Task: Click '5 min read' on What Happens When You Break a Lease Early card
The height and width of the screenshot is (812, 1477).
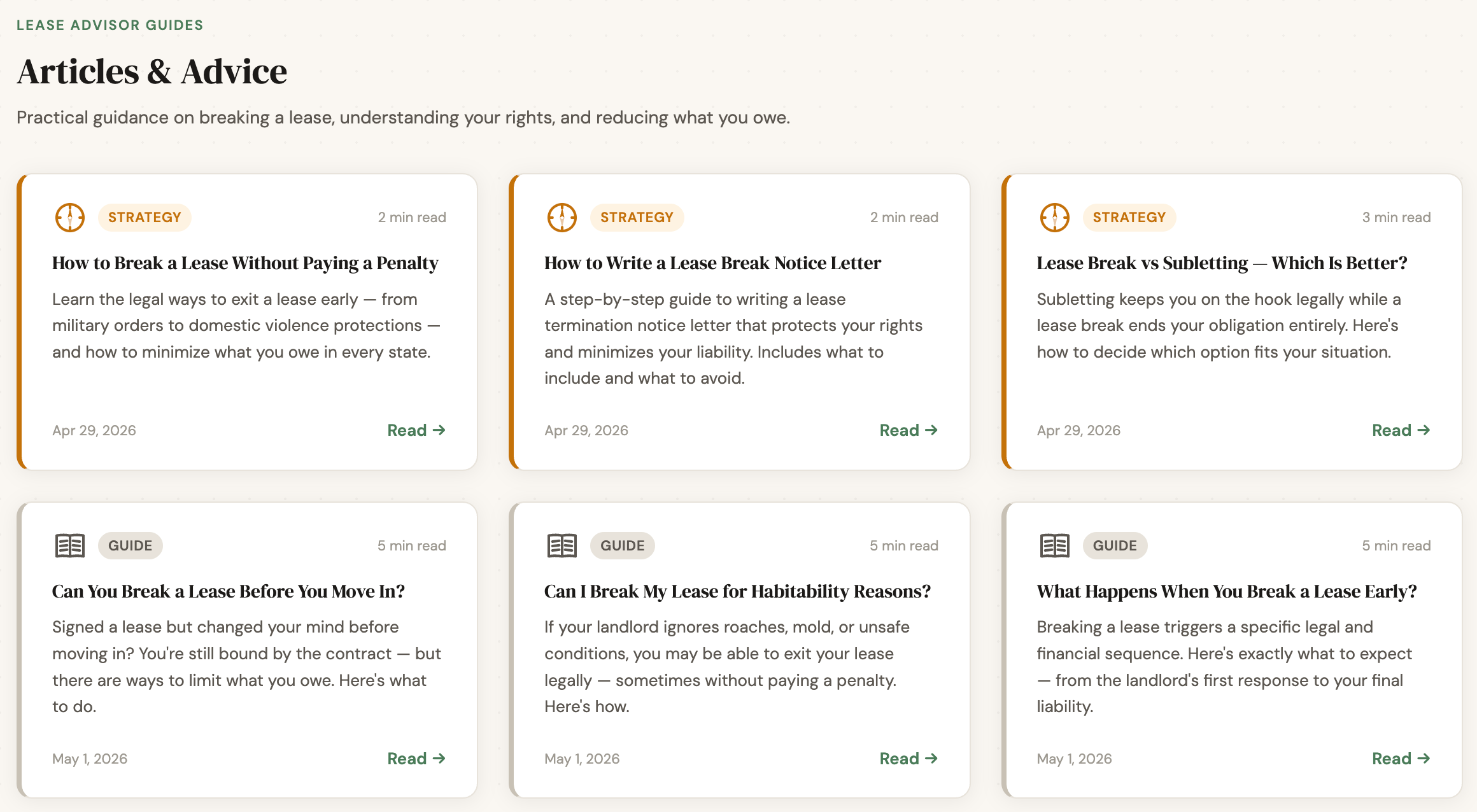Action: (1396, 545)
